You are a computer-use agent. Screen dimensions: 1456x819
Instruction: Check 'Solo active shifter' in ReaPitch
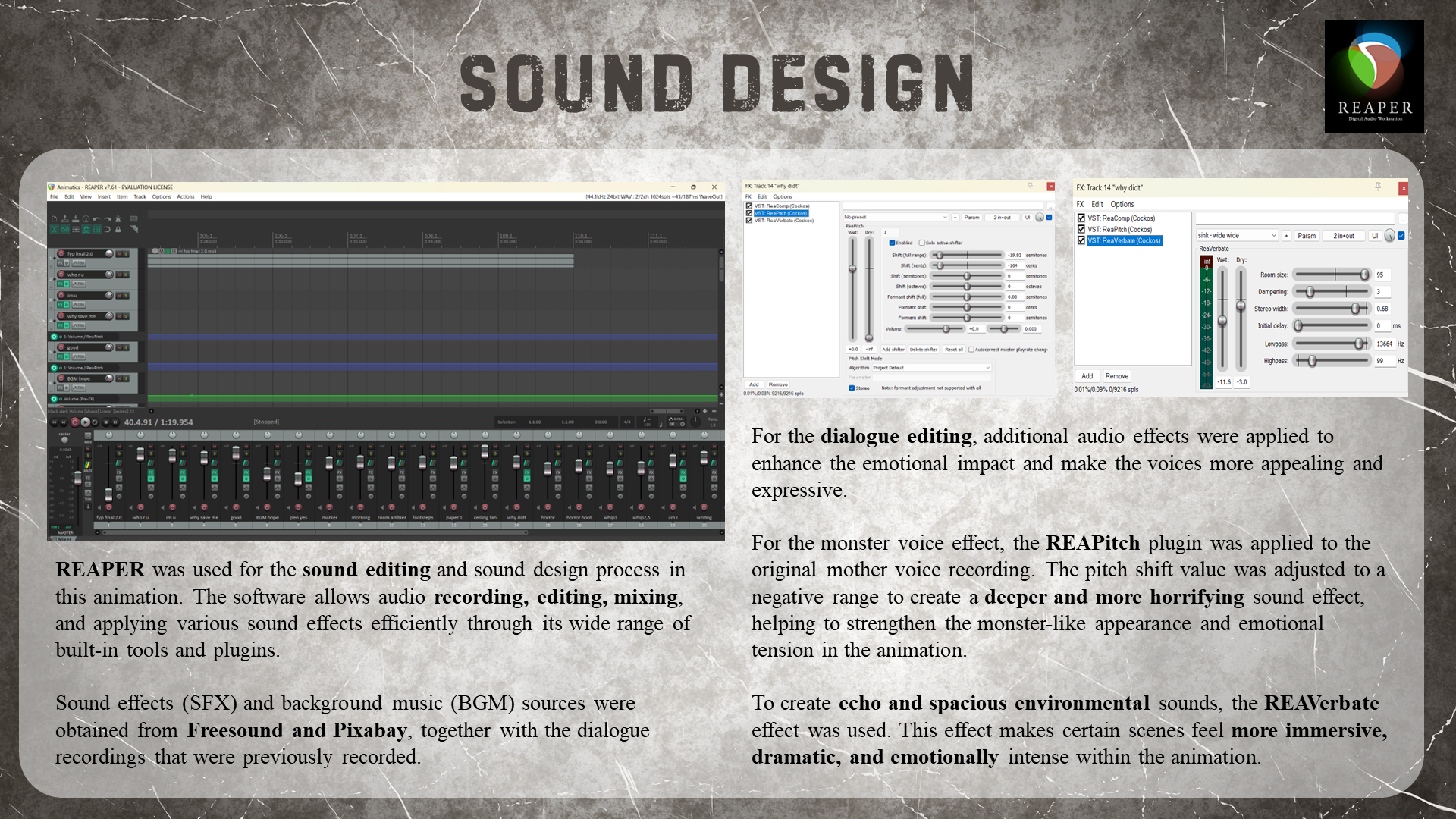(x=921, y=243)
